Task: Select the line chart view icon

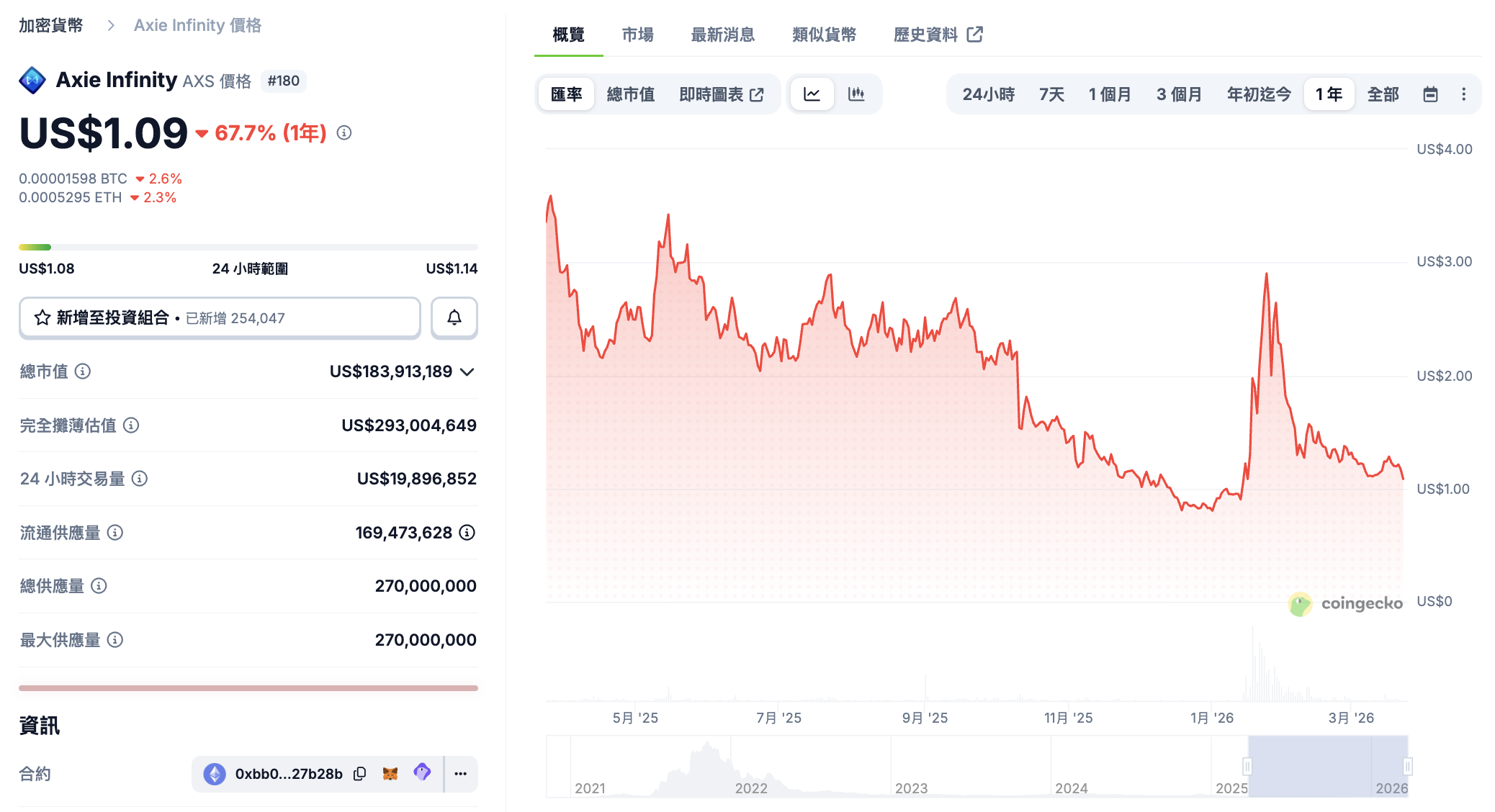Action: point(812,94)
